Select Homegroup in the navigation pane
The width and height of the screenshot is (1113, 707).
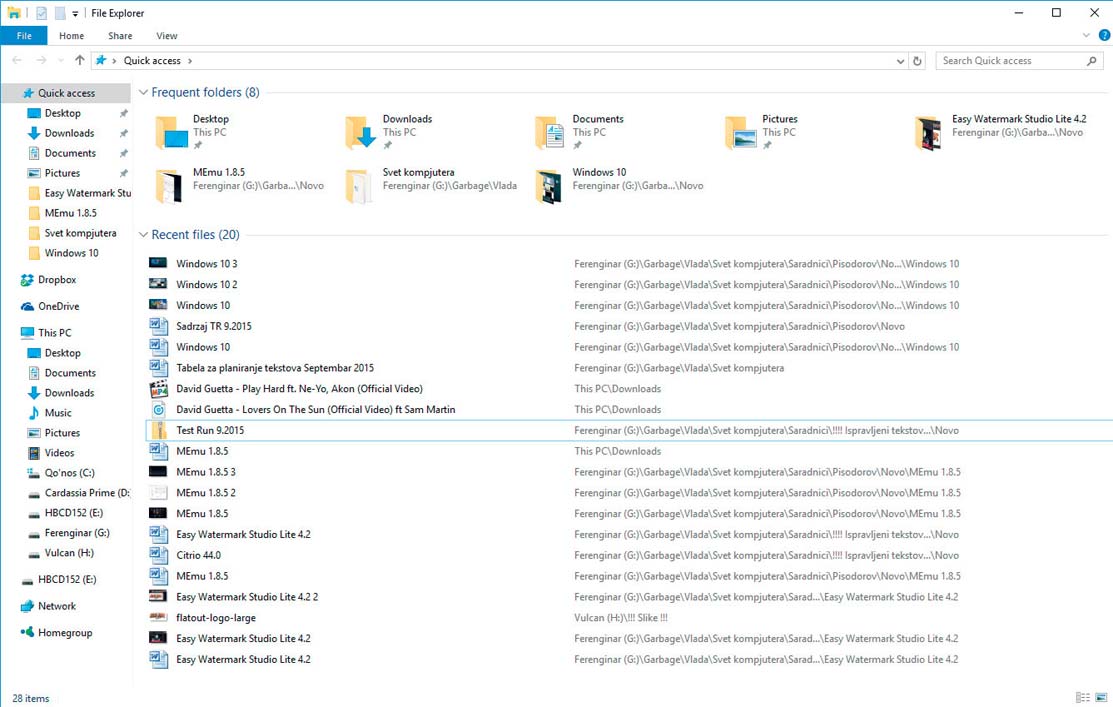point(65,632)
